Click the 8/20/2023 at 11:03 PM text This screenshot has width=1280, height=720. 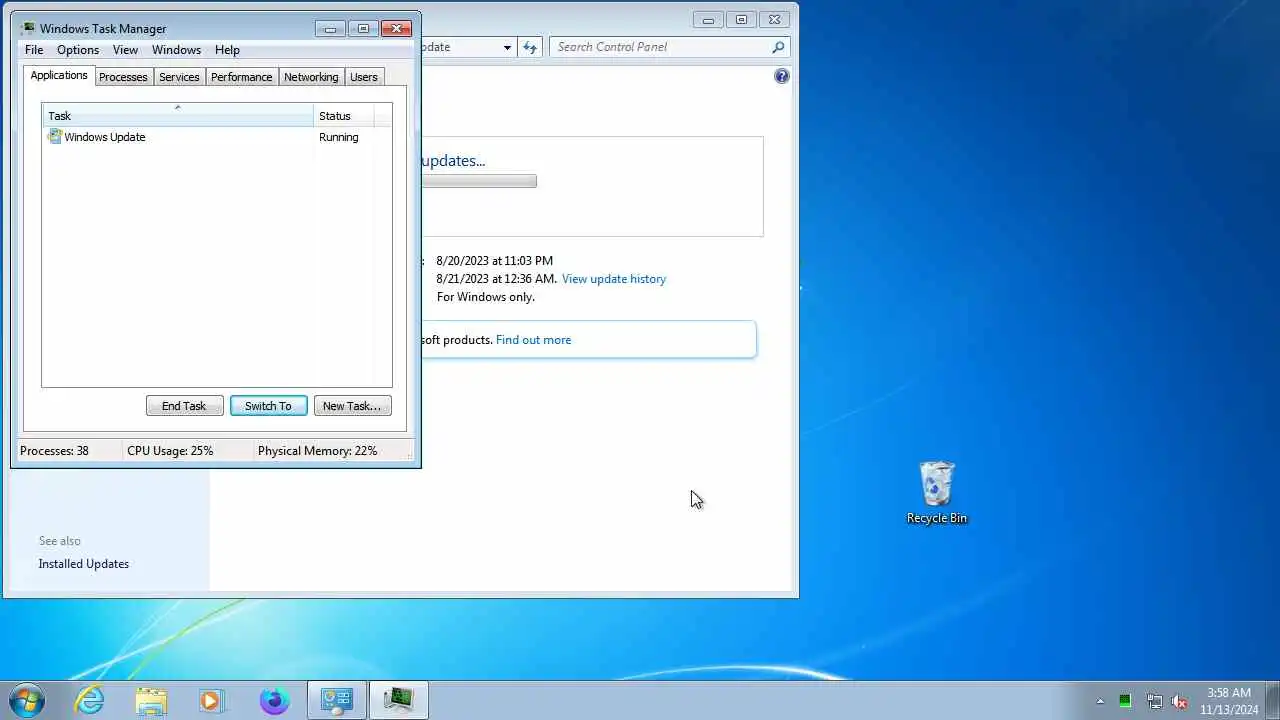tap(494, 261)
